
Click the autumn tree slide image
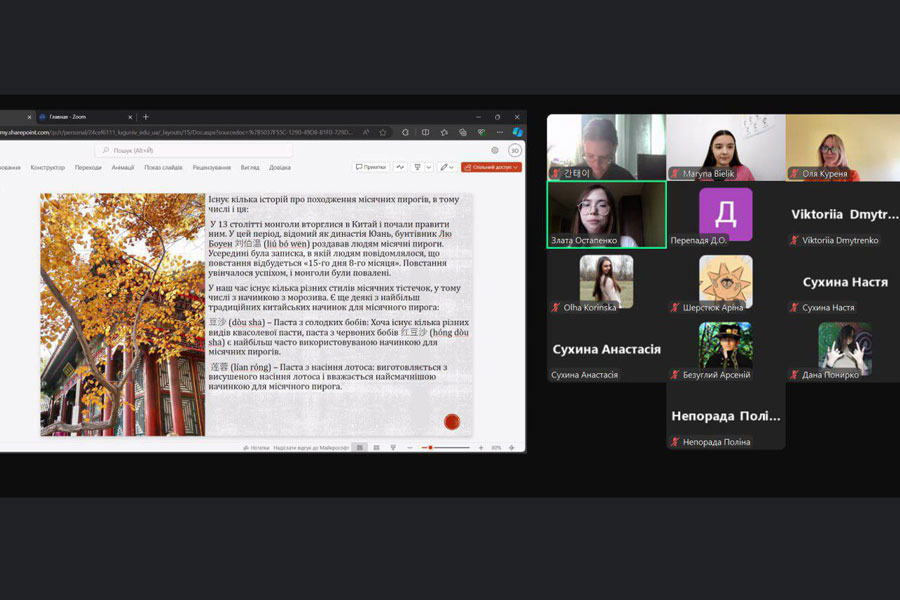pyautogui.click(x=122, y=315)
